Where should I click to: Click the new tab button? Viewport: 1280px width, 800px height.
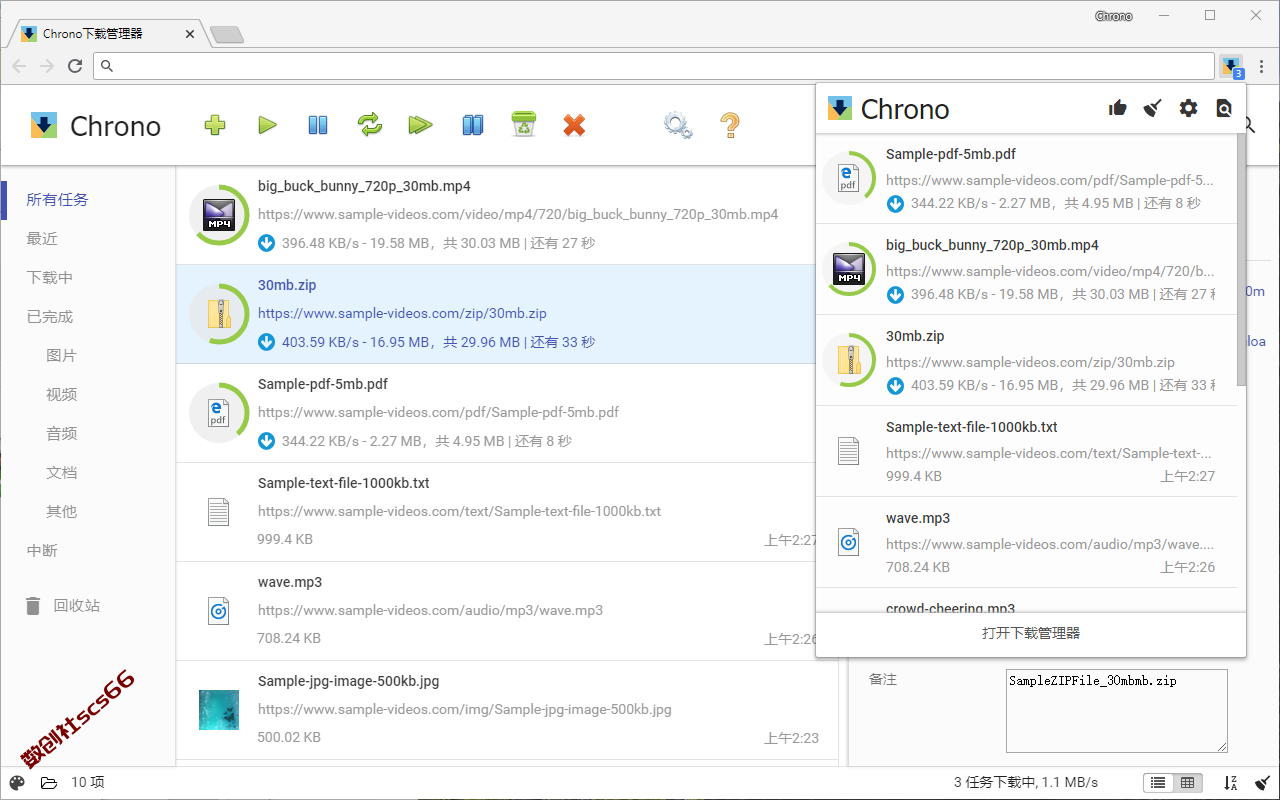tap(227, 35)
